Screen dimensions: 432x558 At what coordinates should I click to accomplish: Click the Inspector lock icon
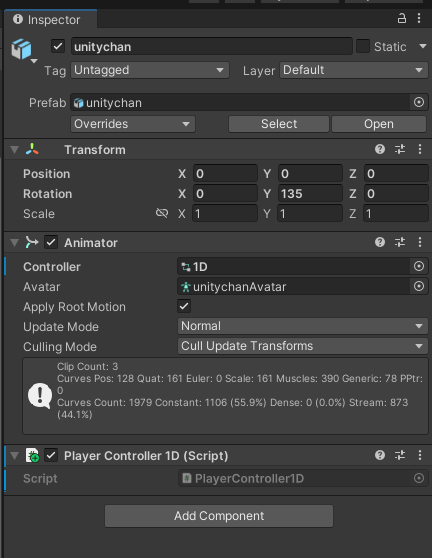(x=402, y=18)
